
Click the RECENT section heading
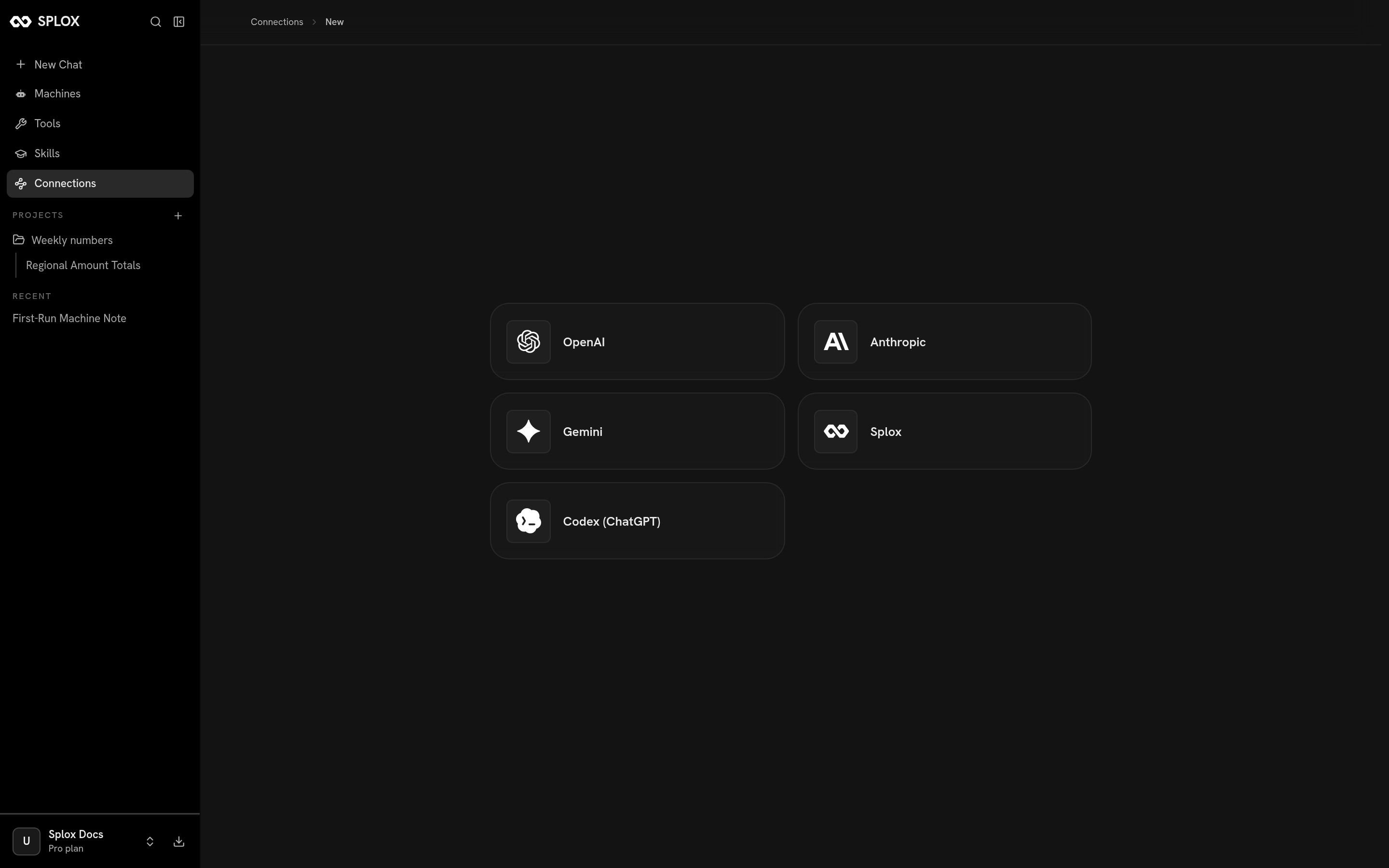(32, 296)
